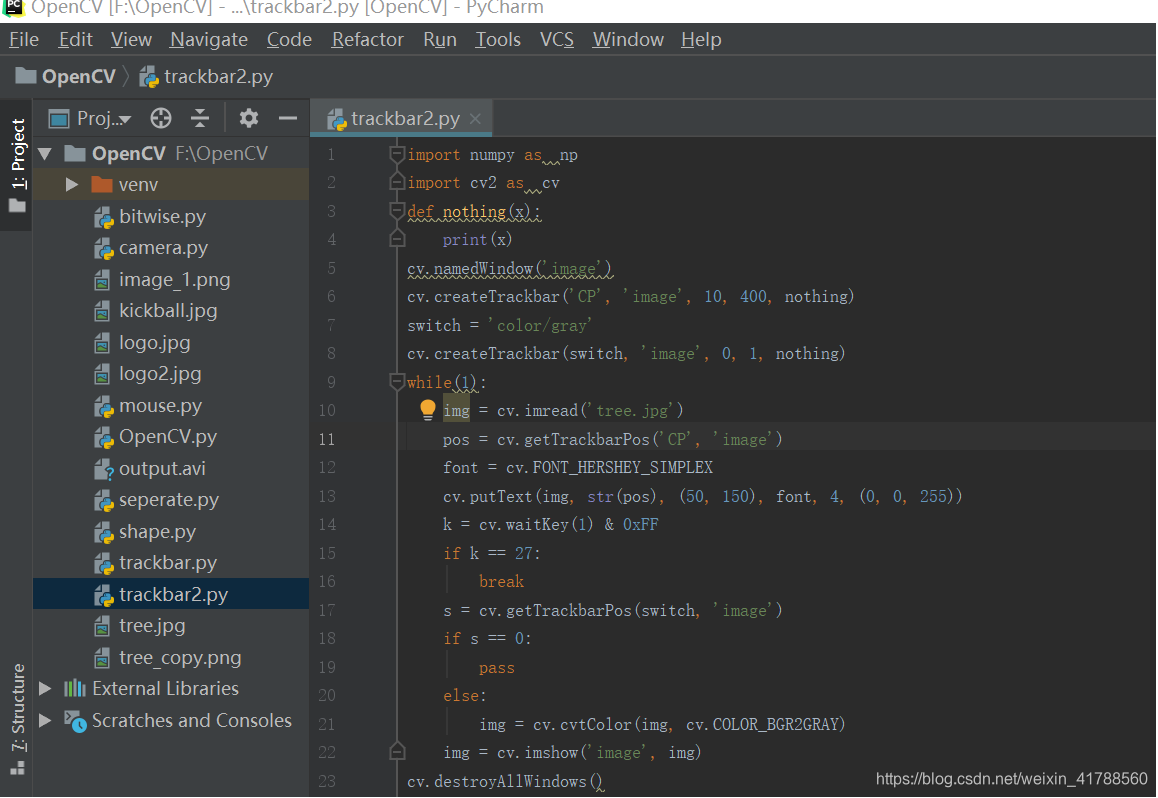Viewport: 1158px width, 798px height.
Task: Select trackbar2.py in project tree
Action: [171, 594]
